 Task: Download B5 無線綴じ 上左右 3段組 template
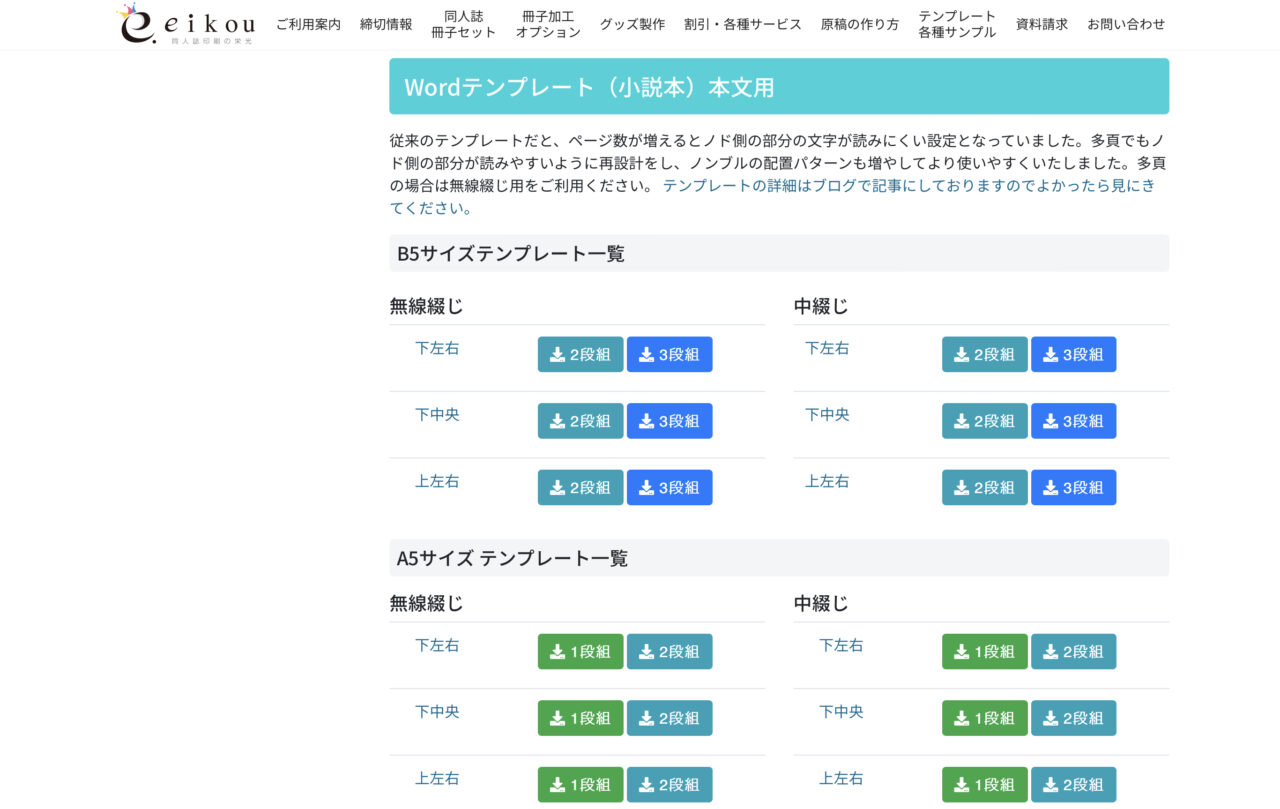669,487
